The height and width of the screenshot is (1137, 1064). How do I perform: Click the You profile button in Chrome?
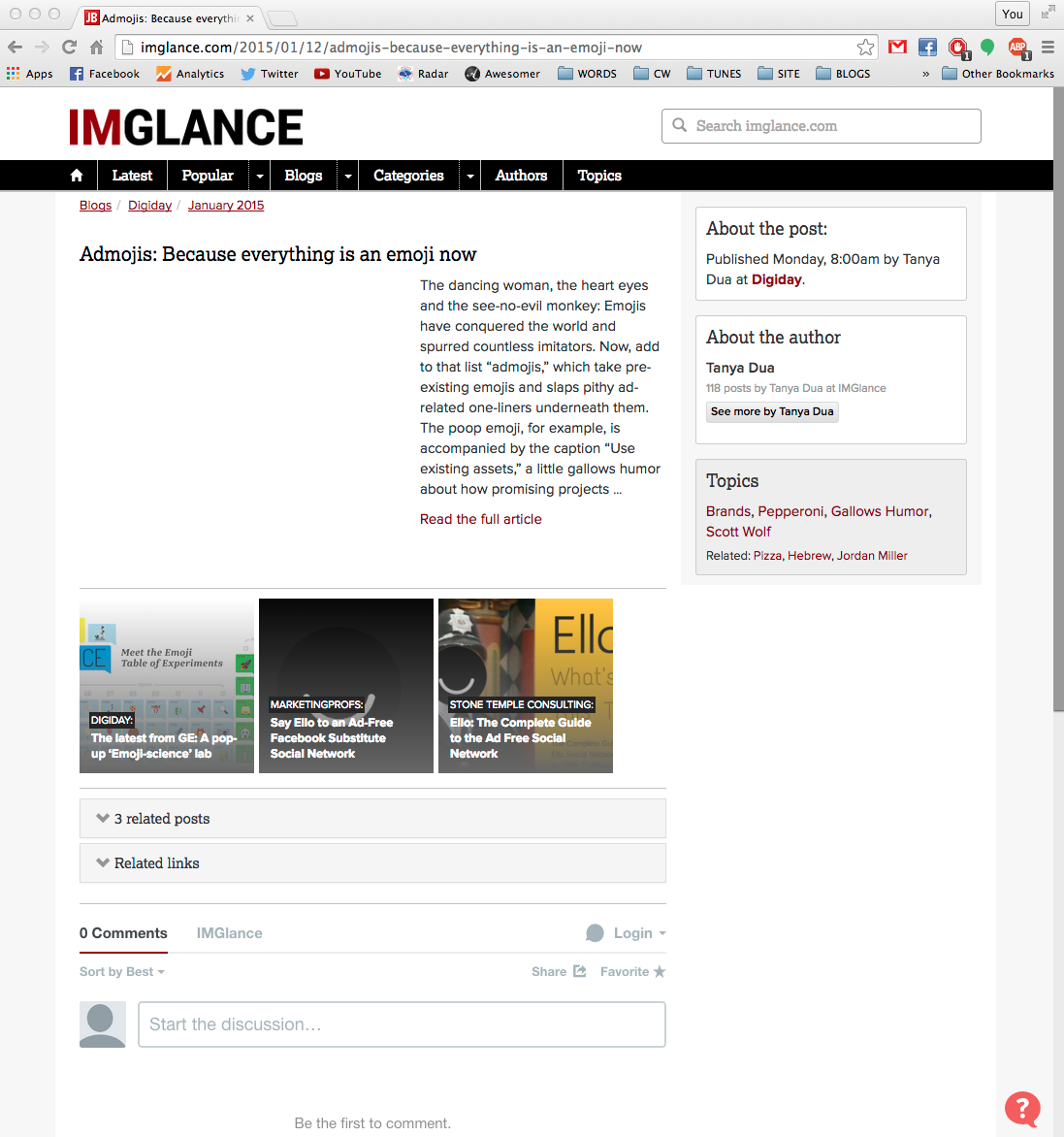pyautogui.click(x=1013, y=14)
